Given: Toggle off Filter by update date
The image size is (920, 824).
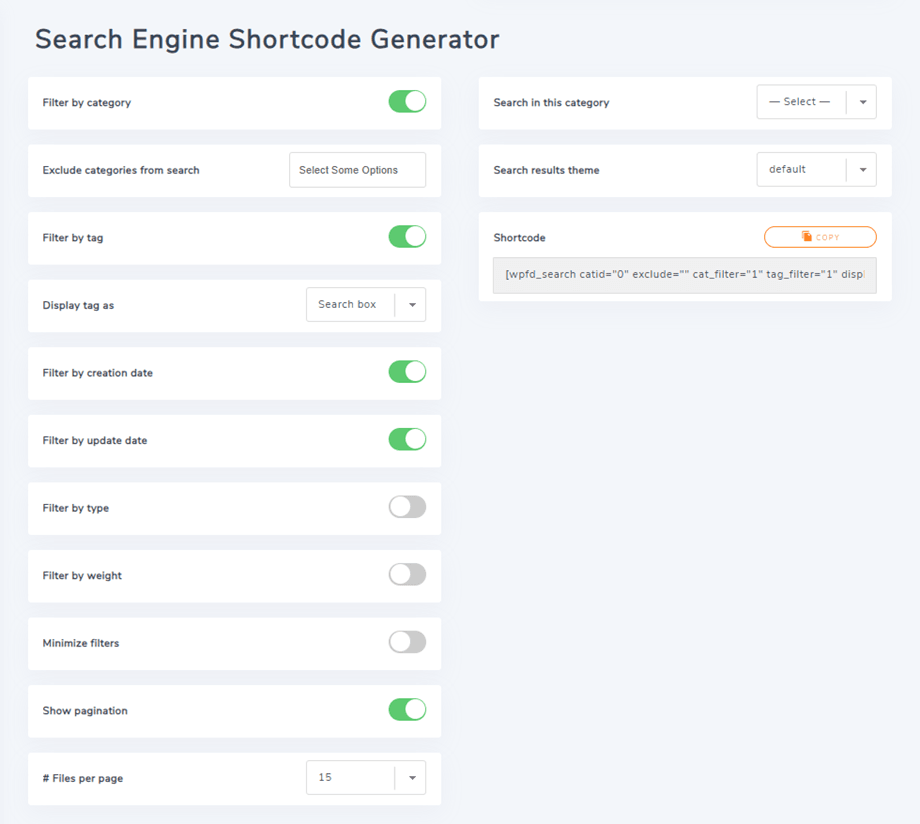Looking at the screenshot, I should click(407, 440).
